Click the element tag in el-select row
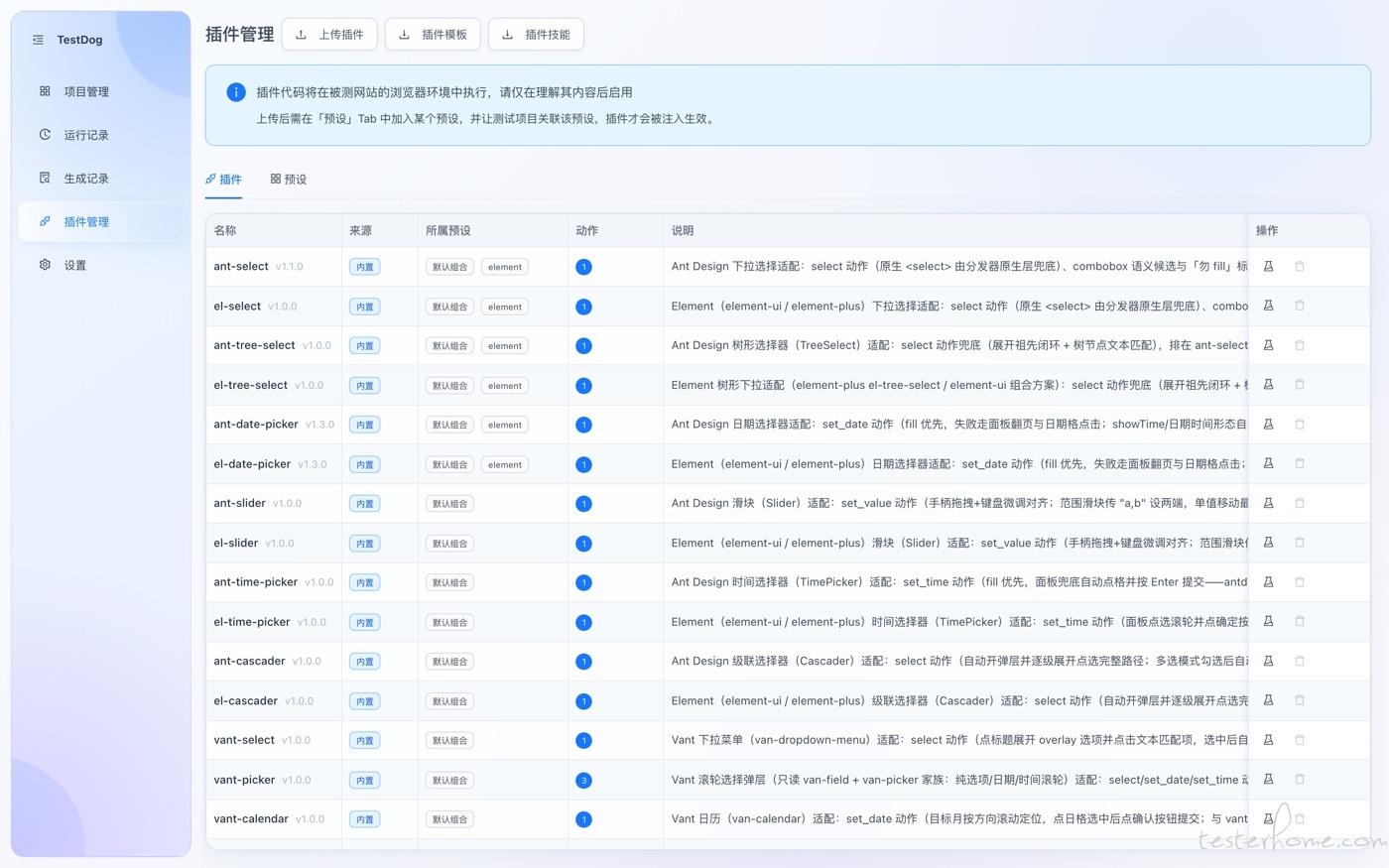 (x=505, y=307)
